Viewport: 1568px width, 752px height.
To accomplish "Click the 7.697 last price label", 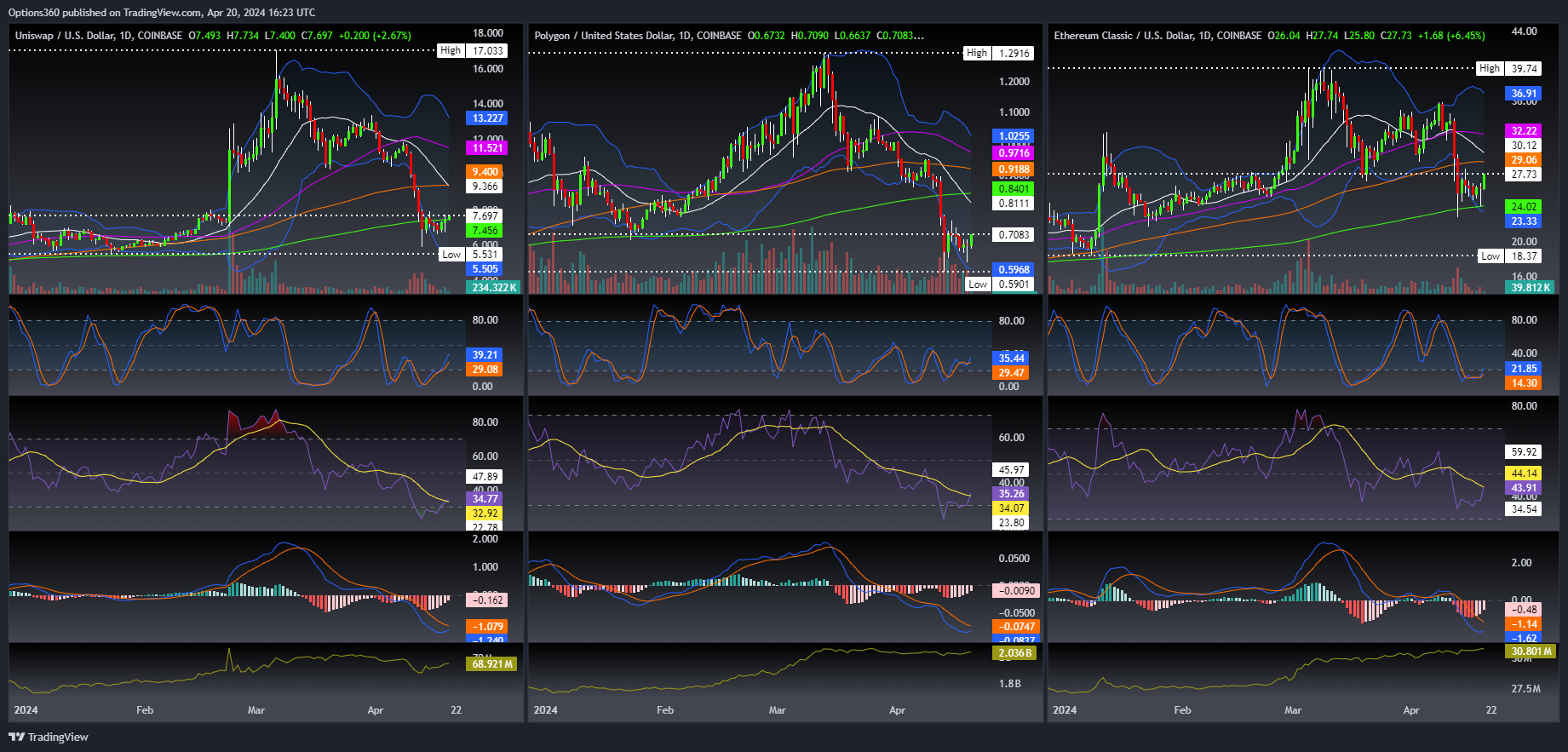I will 485,216.
